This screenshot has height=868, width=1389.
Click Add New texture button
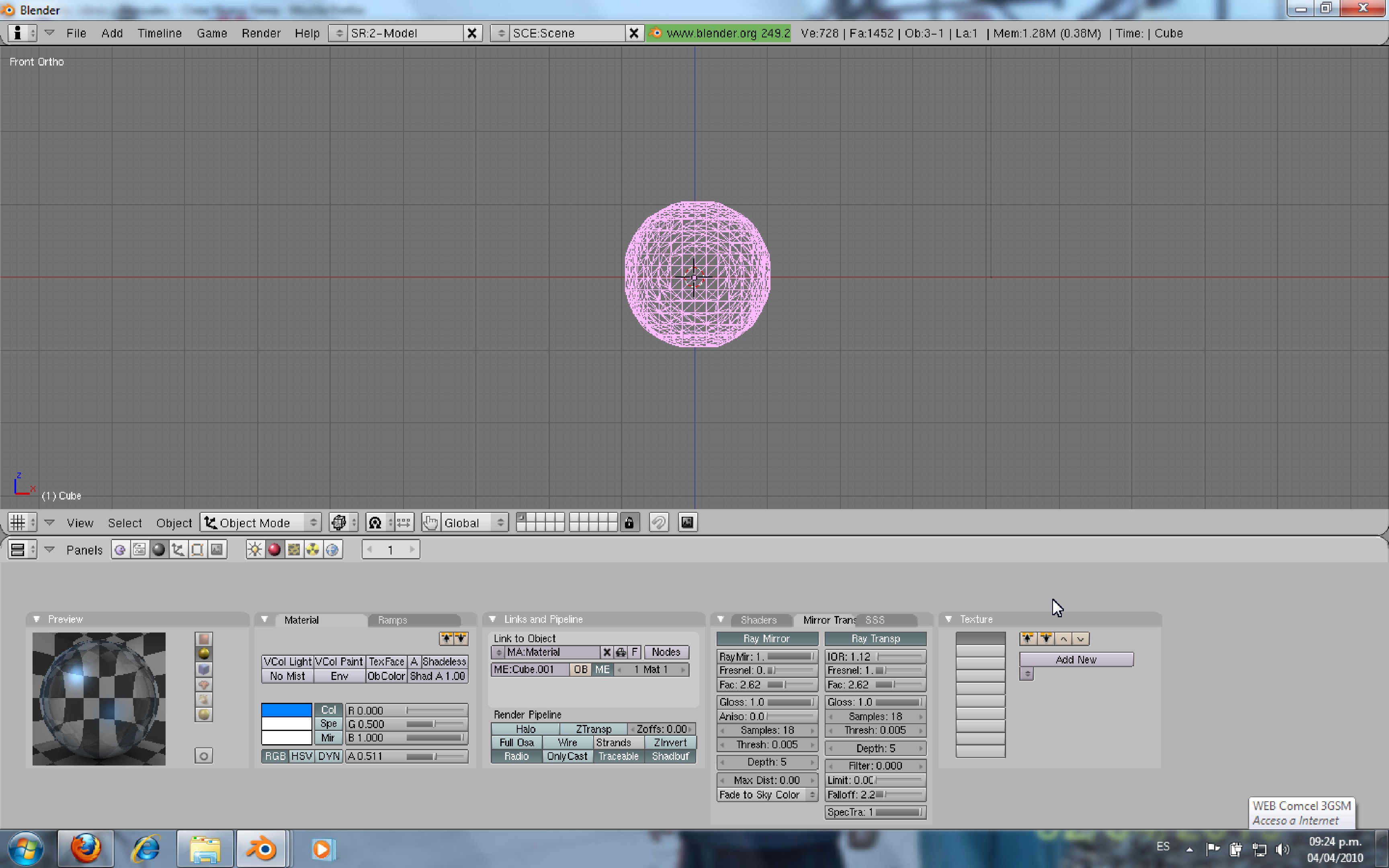tap(1076, 659)
